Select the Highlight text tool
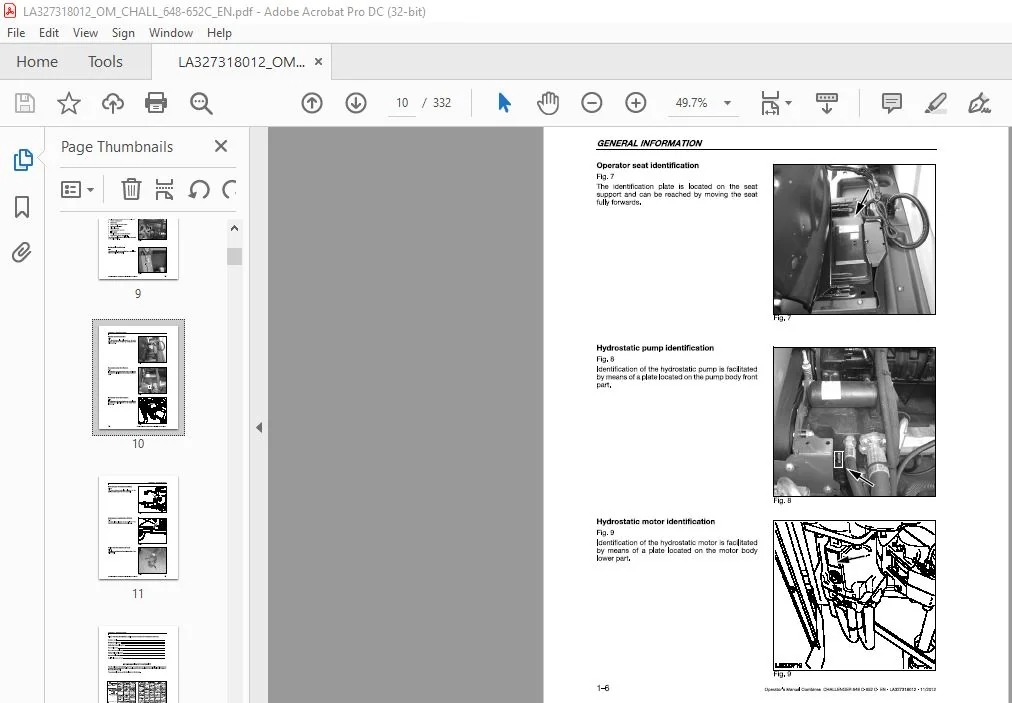1012x703 pixels. click(x=935, y=103)
